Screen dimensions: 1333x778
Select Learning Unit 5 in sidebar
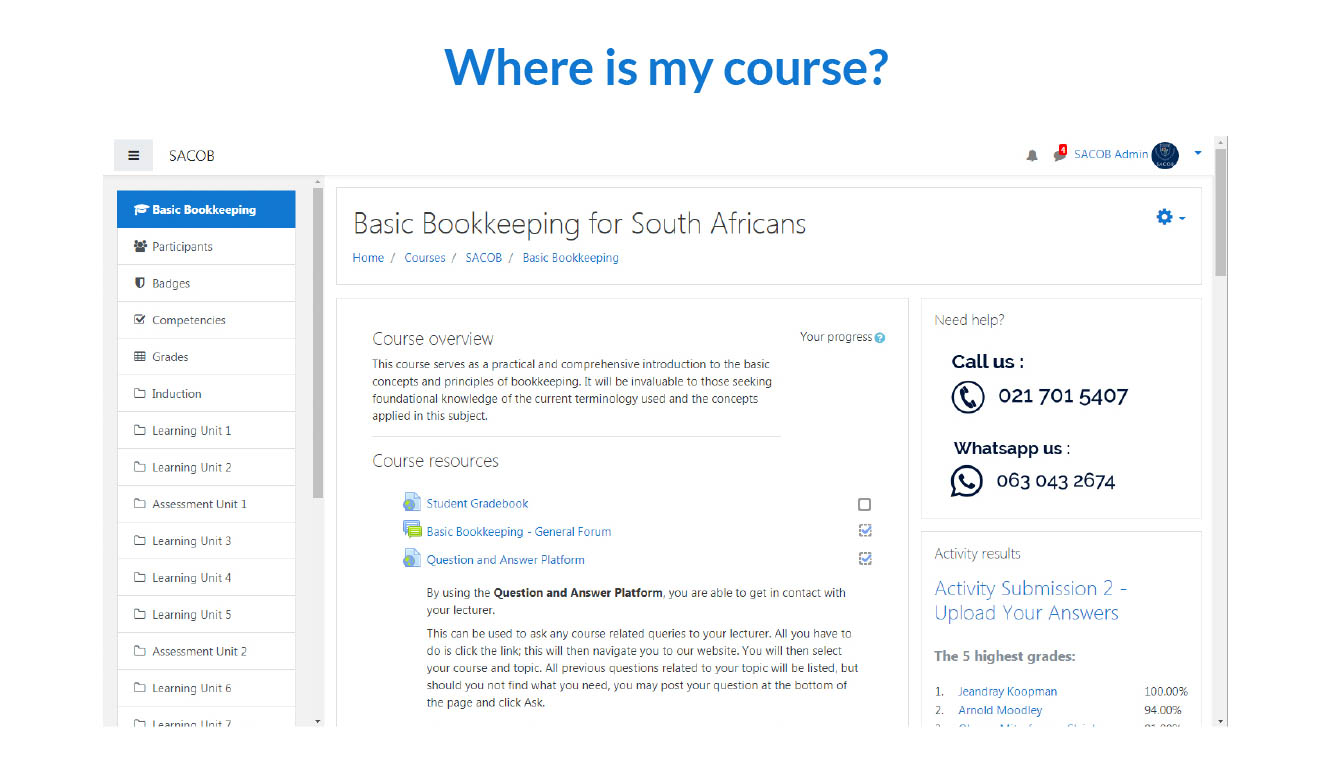pos(206,615)
